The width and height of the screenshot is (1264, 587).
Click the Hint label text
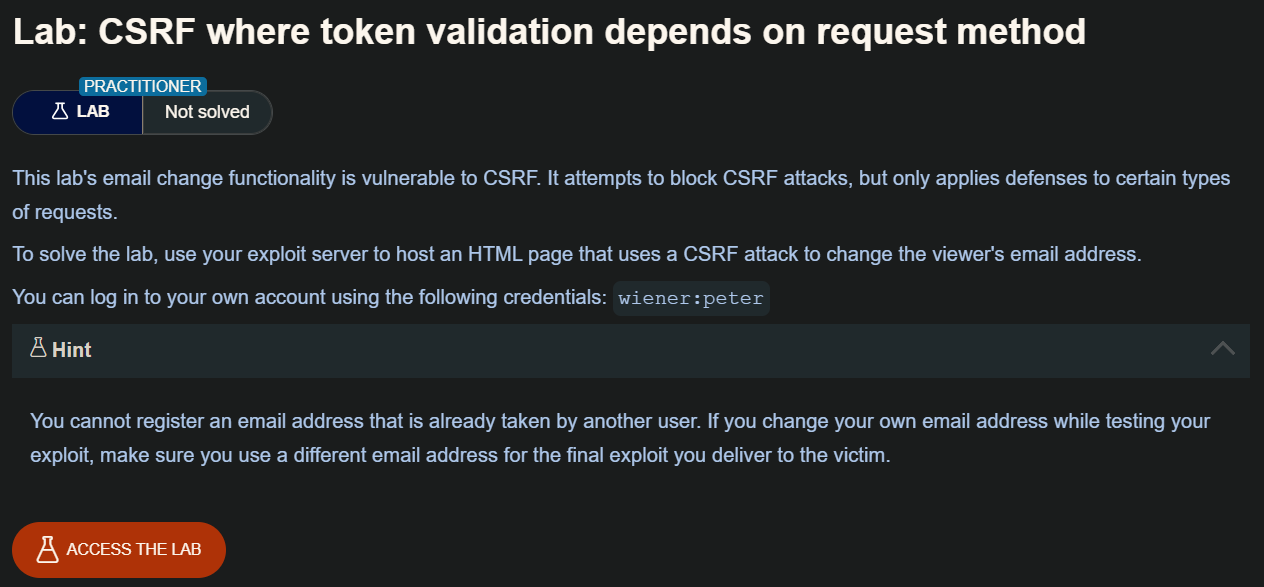point(72,350)
